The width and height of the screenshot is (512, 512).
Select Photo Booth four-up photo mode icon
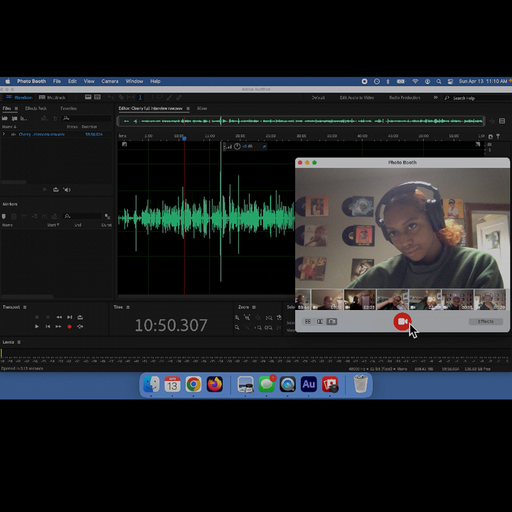(308, 322)
